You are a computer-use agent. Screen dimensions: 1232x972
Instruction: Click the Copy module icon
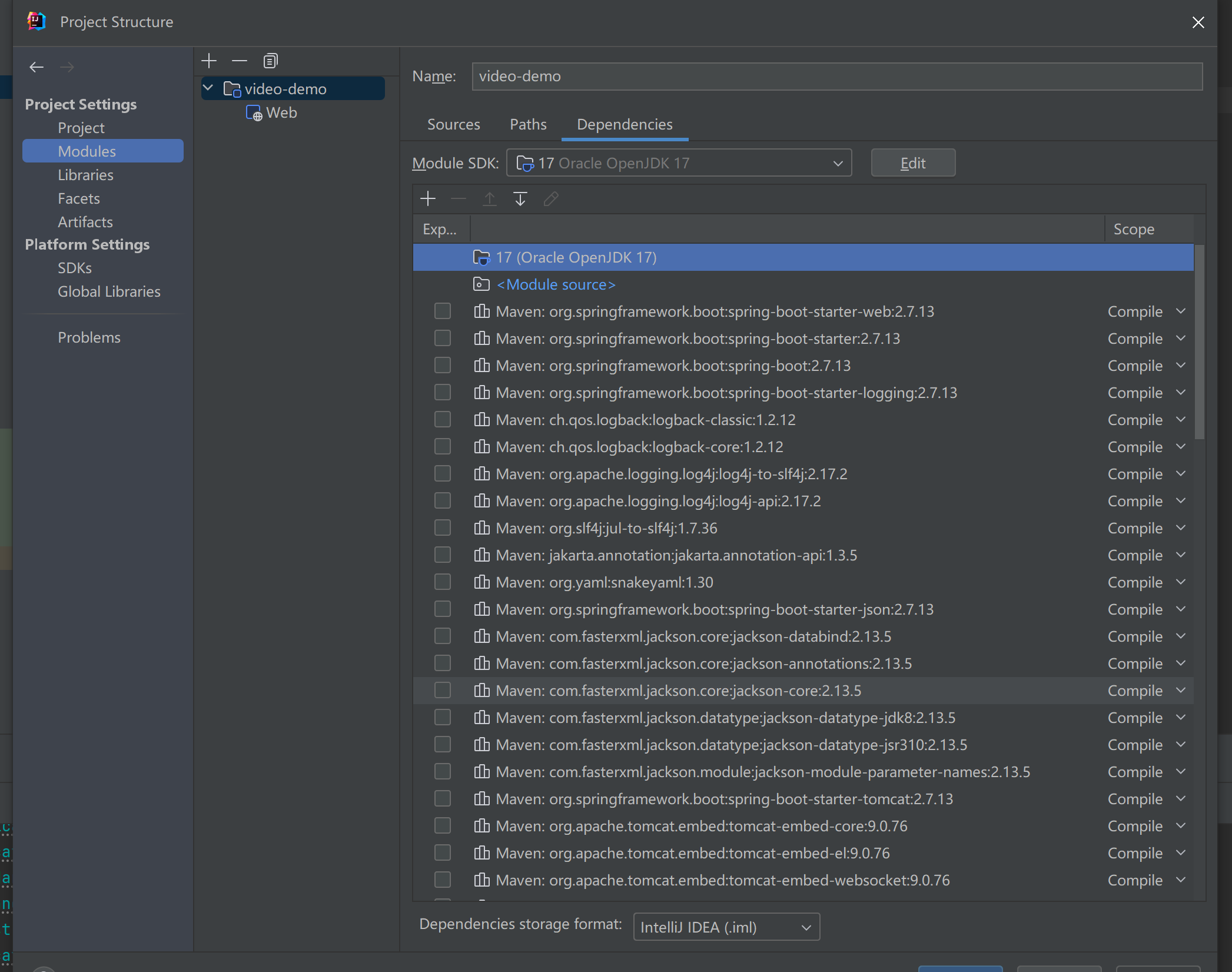(x=270, y=61)
